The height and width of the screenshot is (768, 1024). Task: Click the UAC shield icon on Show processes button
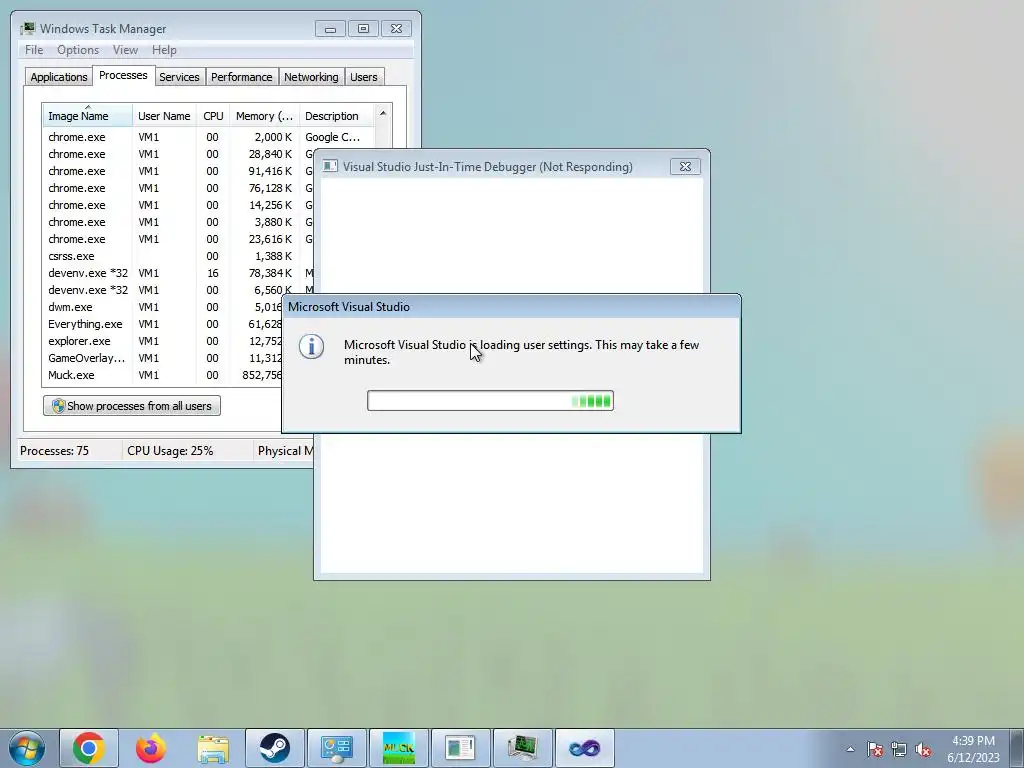(58, 406)
